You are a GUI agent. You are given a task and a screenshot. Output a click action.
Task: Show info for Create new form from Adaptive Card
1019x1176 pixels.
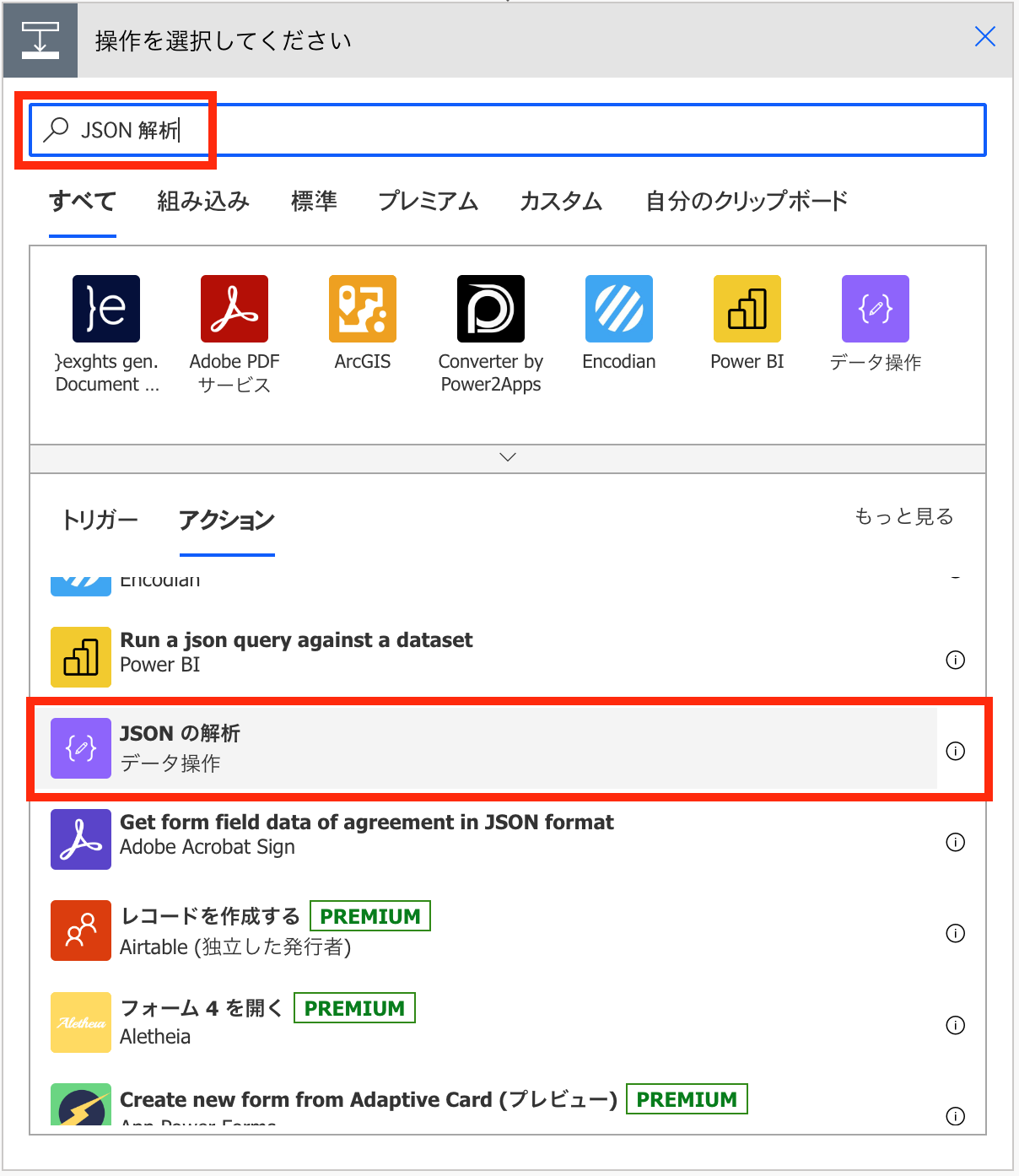click(x=956, y=1116)
